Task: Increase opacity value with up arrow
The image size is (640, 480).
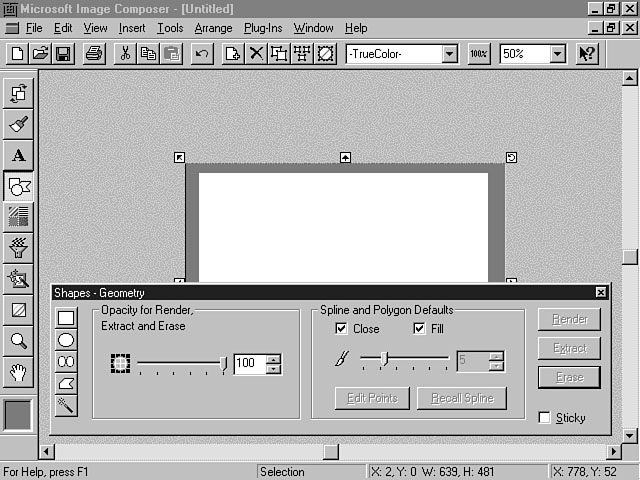Action: pos(273,359)
